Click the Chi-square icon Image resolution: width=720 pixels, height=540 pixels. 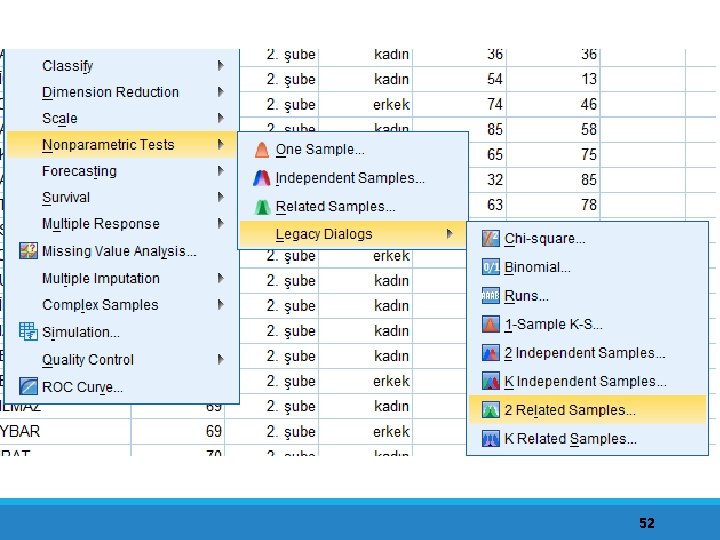pos(490,239)
